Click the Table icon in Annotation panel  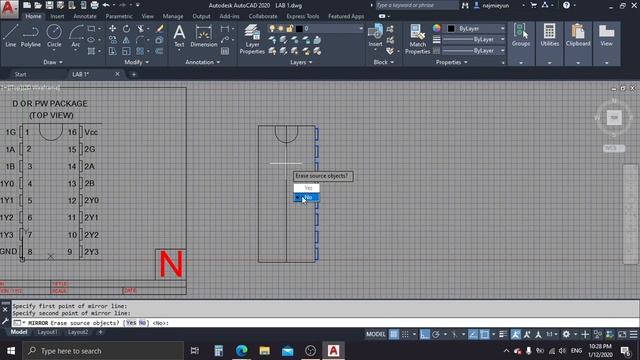tap(225, 51)
